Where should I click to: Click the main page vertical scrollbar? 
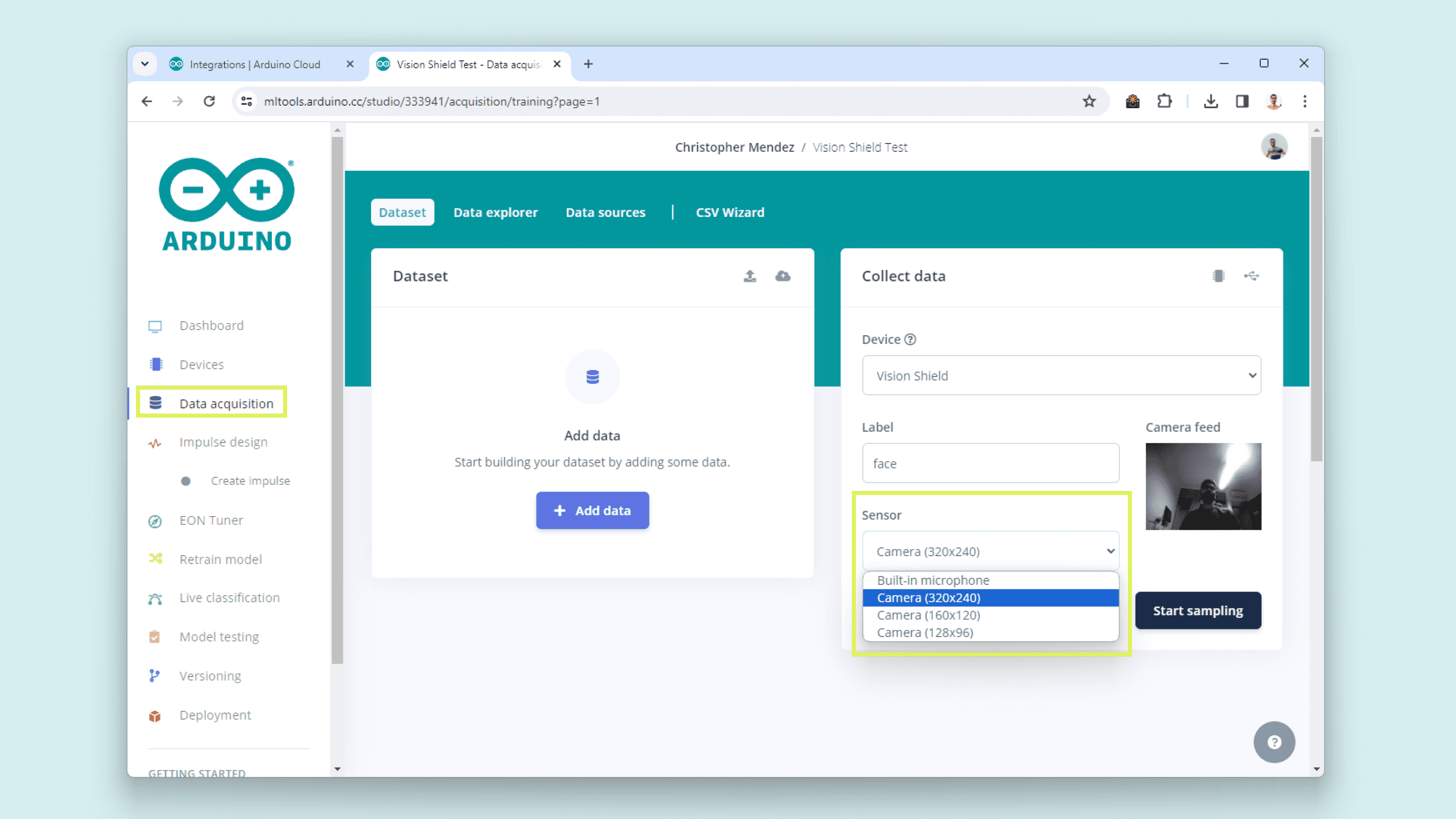click(x=1316, y=299)
